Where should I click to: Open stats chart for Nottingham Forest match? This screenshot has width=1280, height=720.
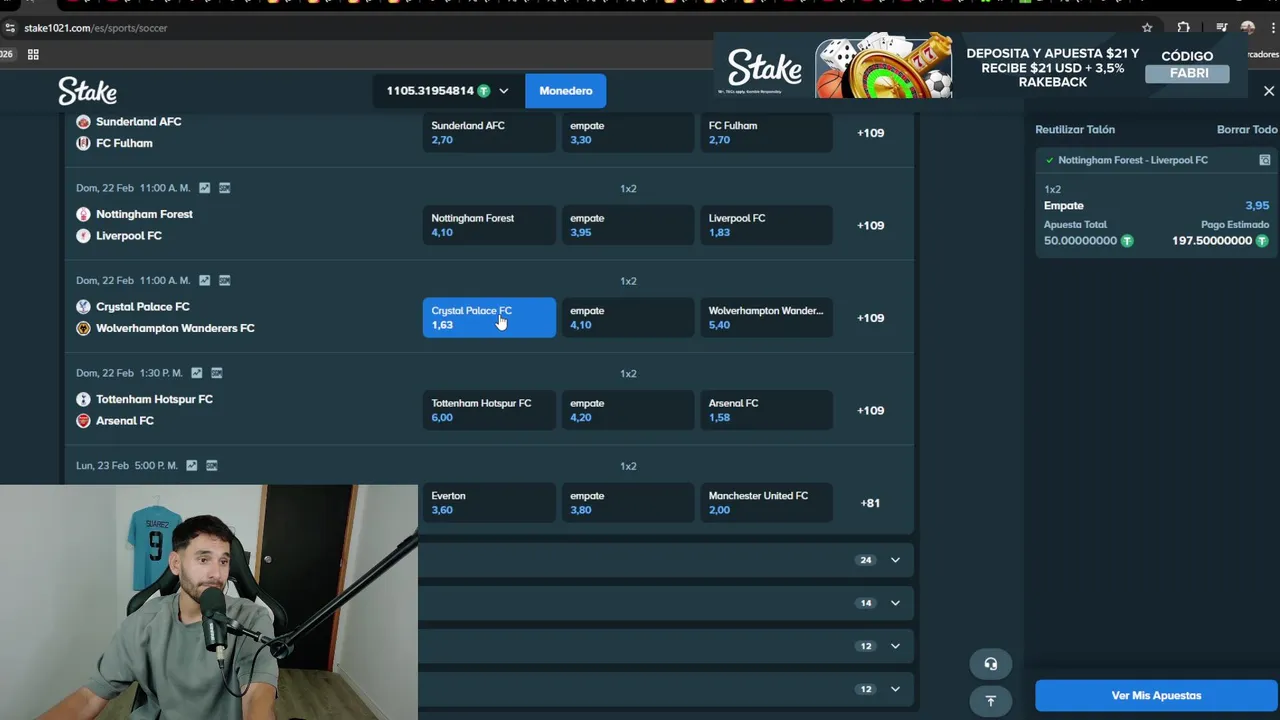[205, 188]
